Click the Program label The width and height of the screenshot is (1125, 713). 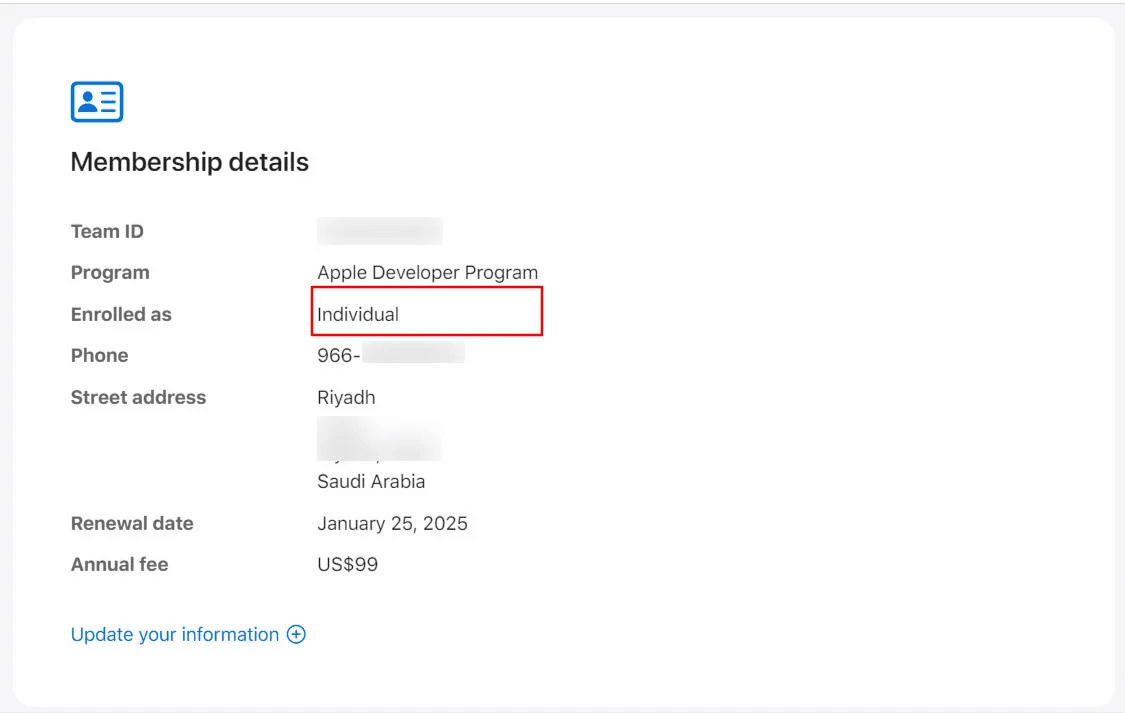coord(110,273)
